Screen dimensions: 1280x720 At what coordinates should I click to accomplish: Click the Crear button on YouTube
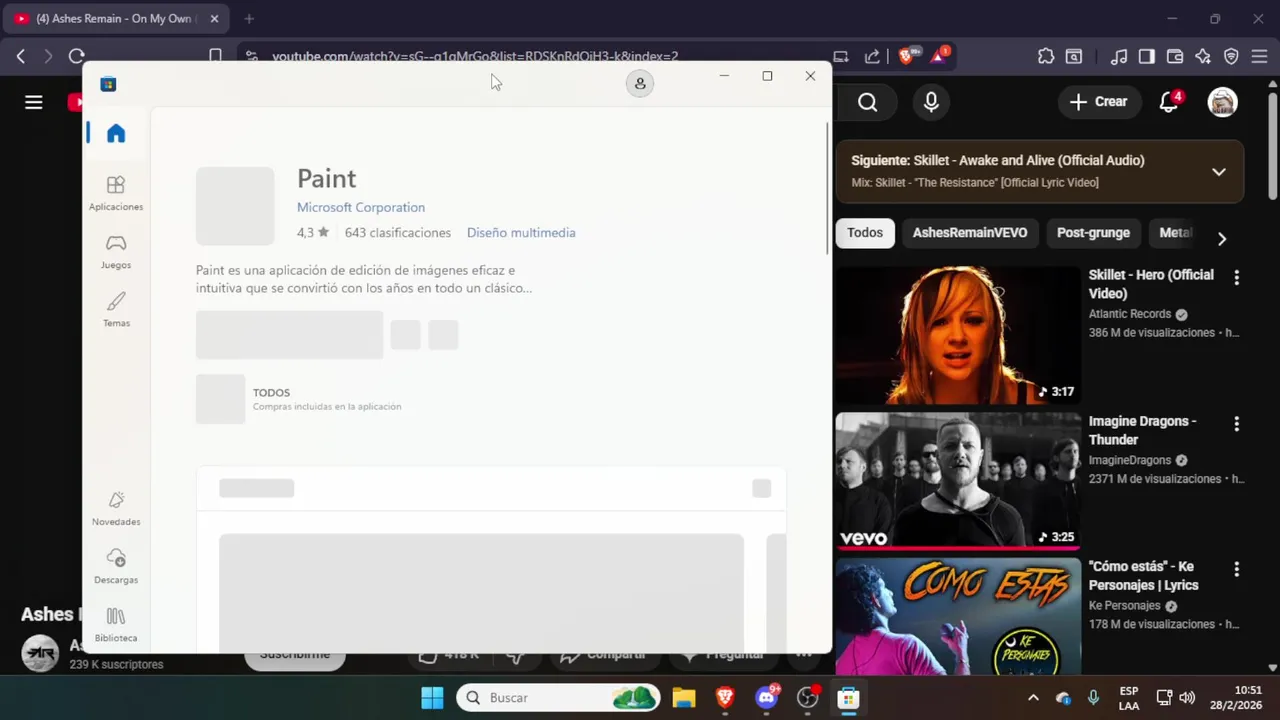pos(1098,102)
